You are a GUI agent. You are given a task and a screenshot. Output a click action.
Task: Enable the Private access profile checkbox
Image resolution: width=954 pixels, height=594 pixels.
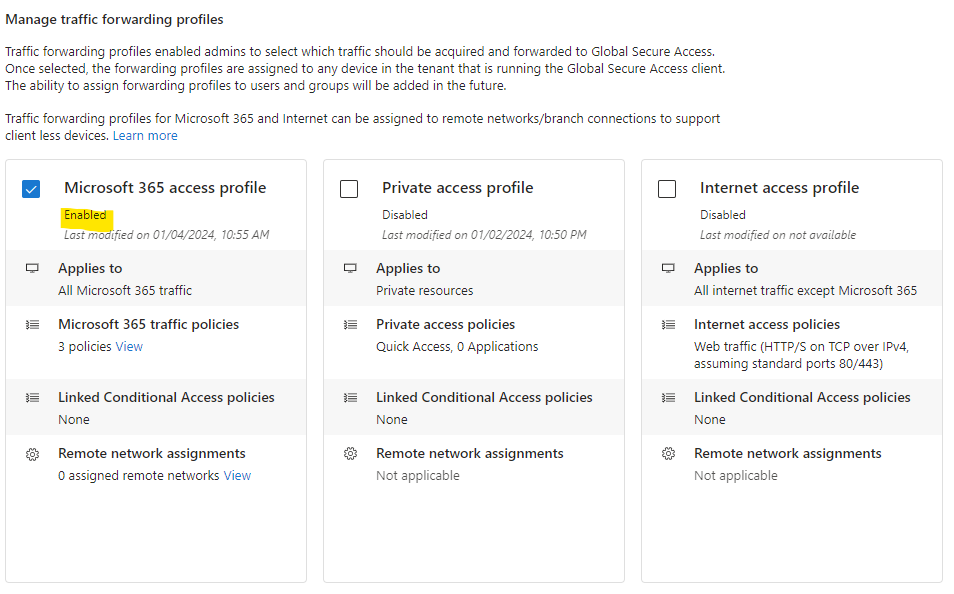349,189
